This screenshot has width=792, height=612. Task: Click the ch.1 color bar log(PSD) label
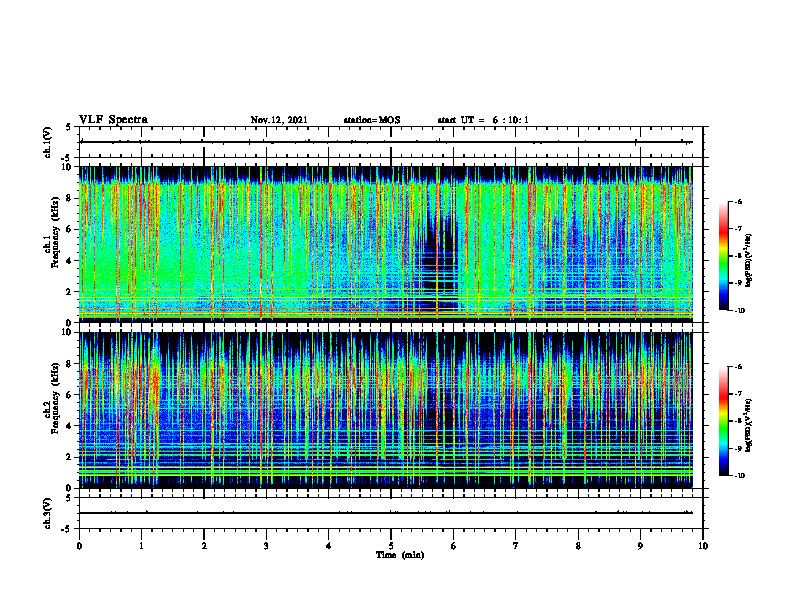point(749,261)
